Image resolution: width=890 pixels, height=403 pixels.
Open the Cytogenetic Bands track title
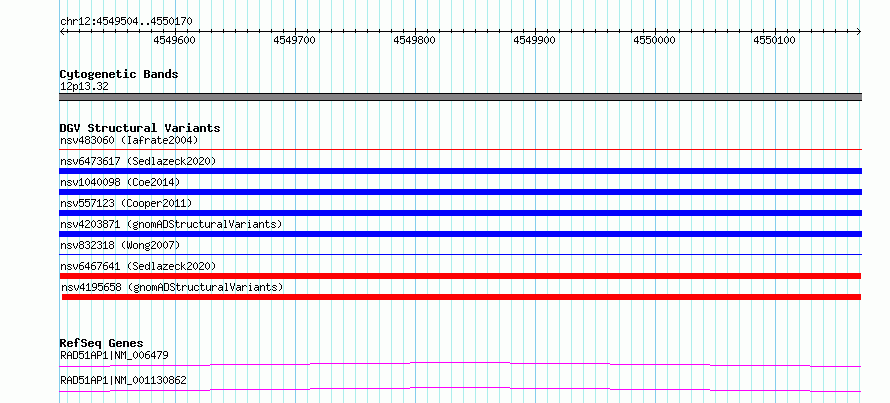click(119, 74)
